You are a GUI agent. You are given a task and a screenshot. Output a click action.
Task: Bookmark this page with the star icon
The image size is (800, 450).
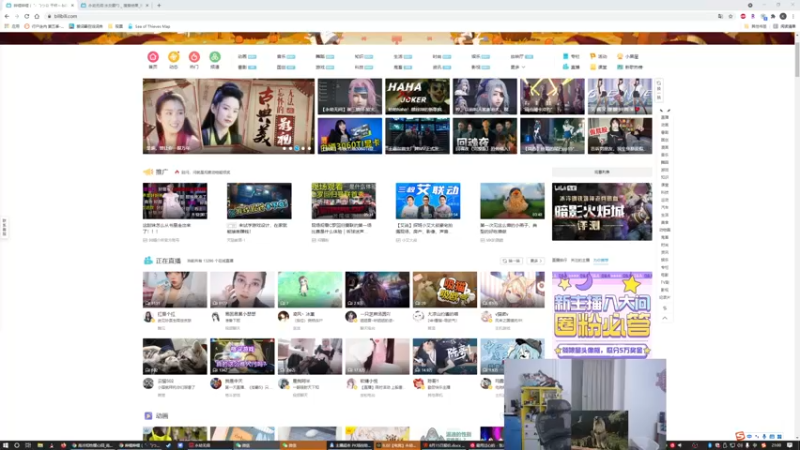(730, 16)
